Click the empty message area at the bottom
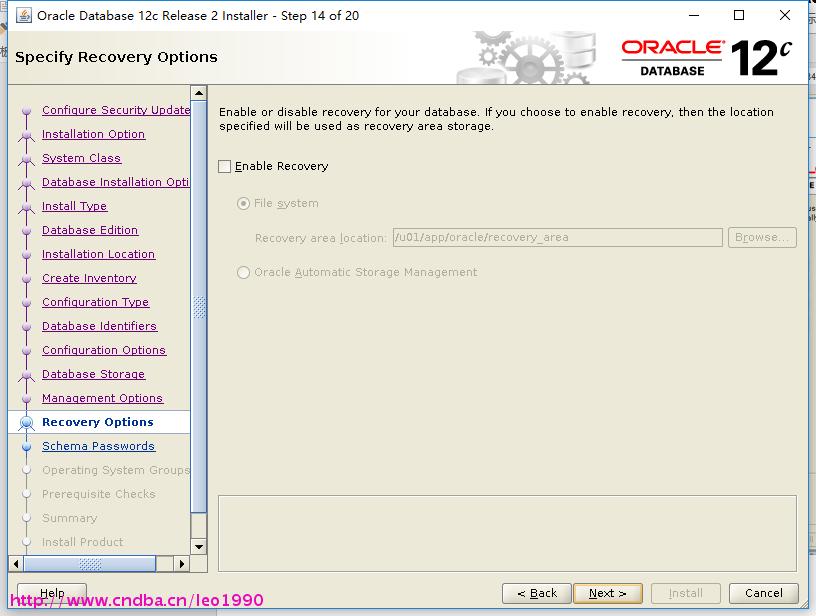This screenshot has height=616, width=816. point(507,533)
